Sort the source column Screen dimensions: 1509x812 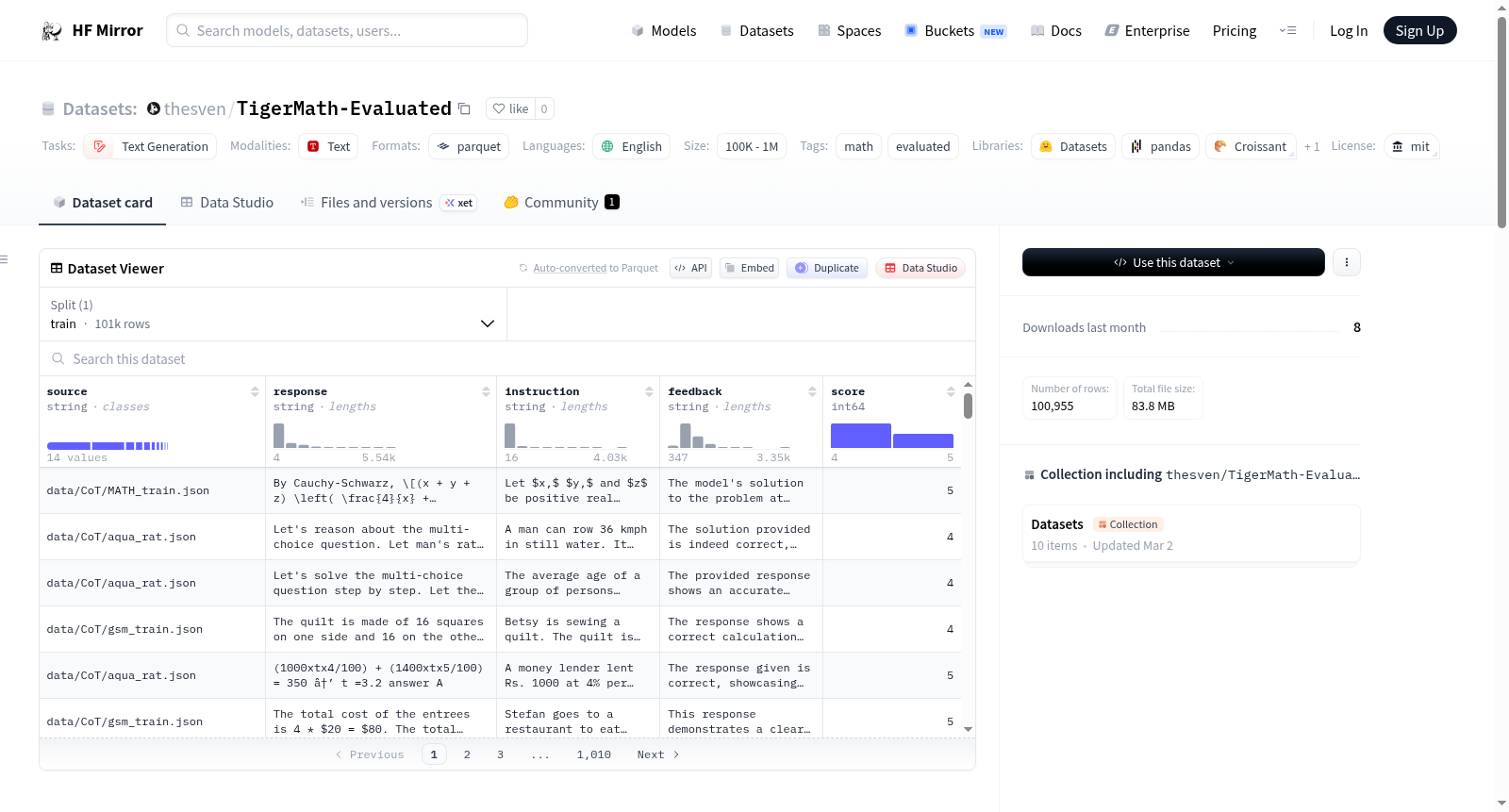(x=255, y=391)
